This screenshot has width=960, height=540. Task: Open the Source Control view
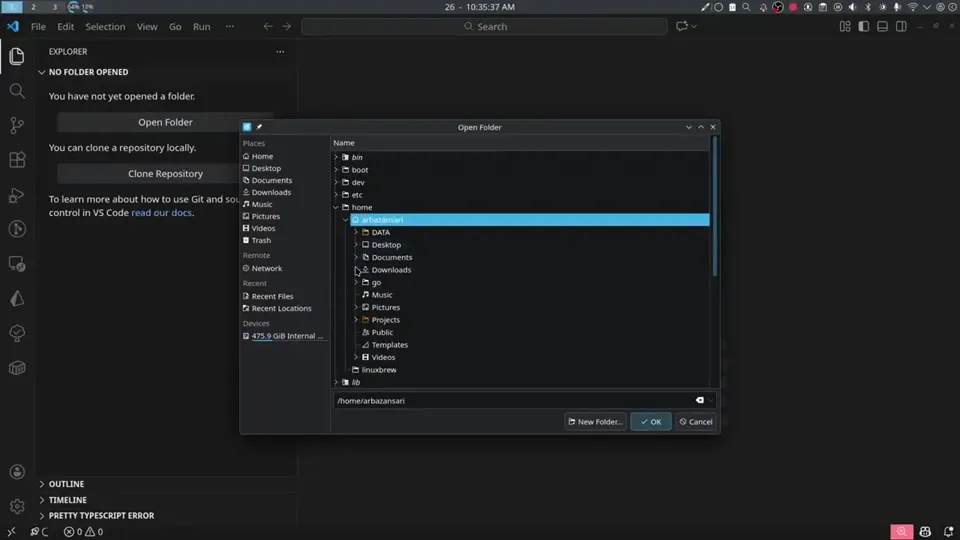17,126
